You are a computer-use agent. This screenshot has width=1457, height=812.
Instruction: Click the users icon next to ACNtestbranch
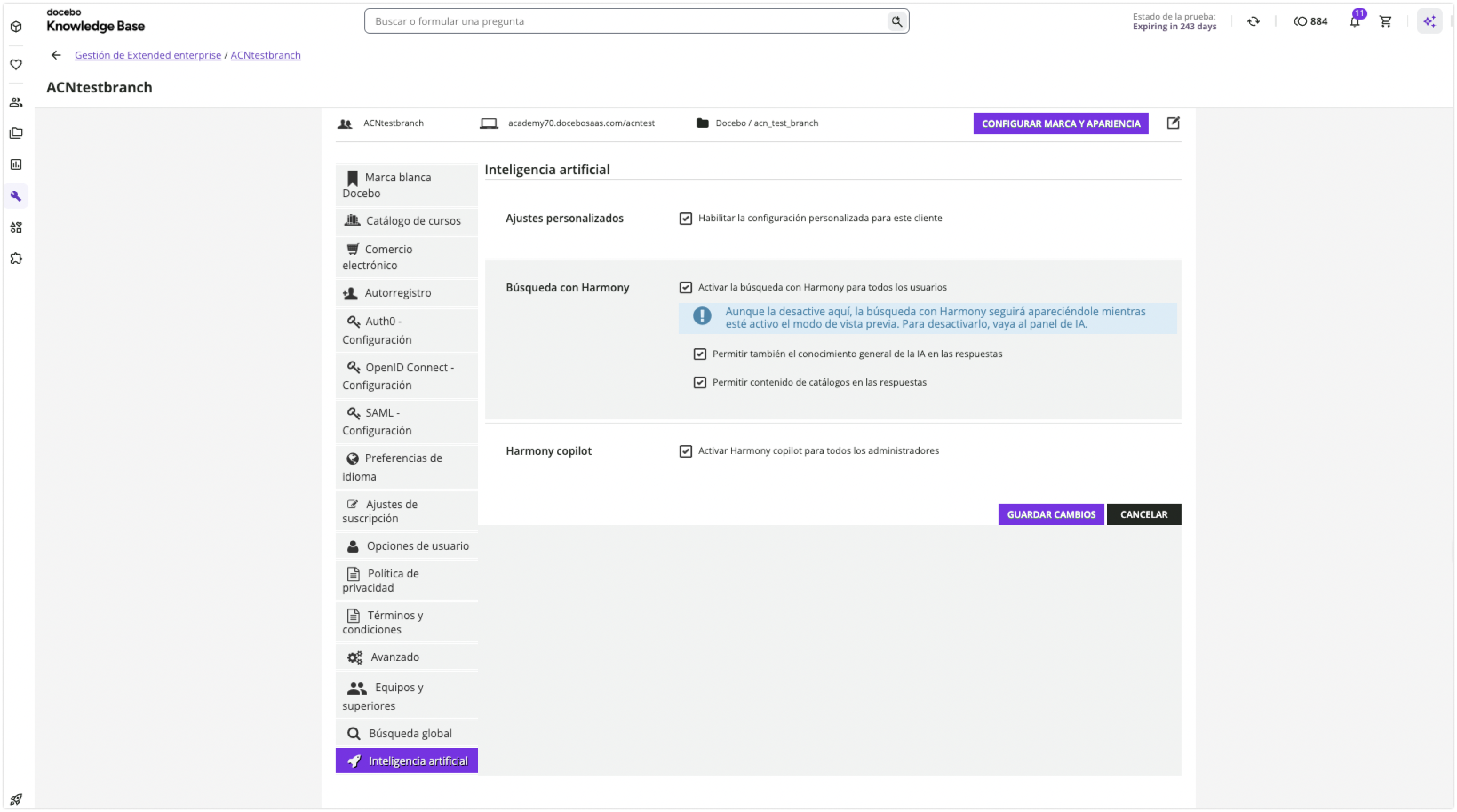pos(345,123)
